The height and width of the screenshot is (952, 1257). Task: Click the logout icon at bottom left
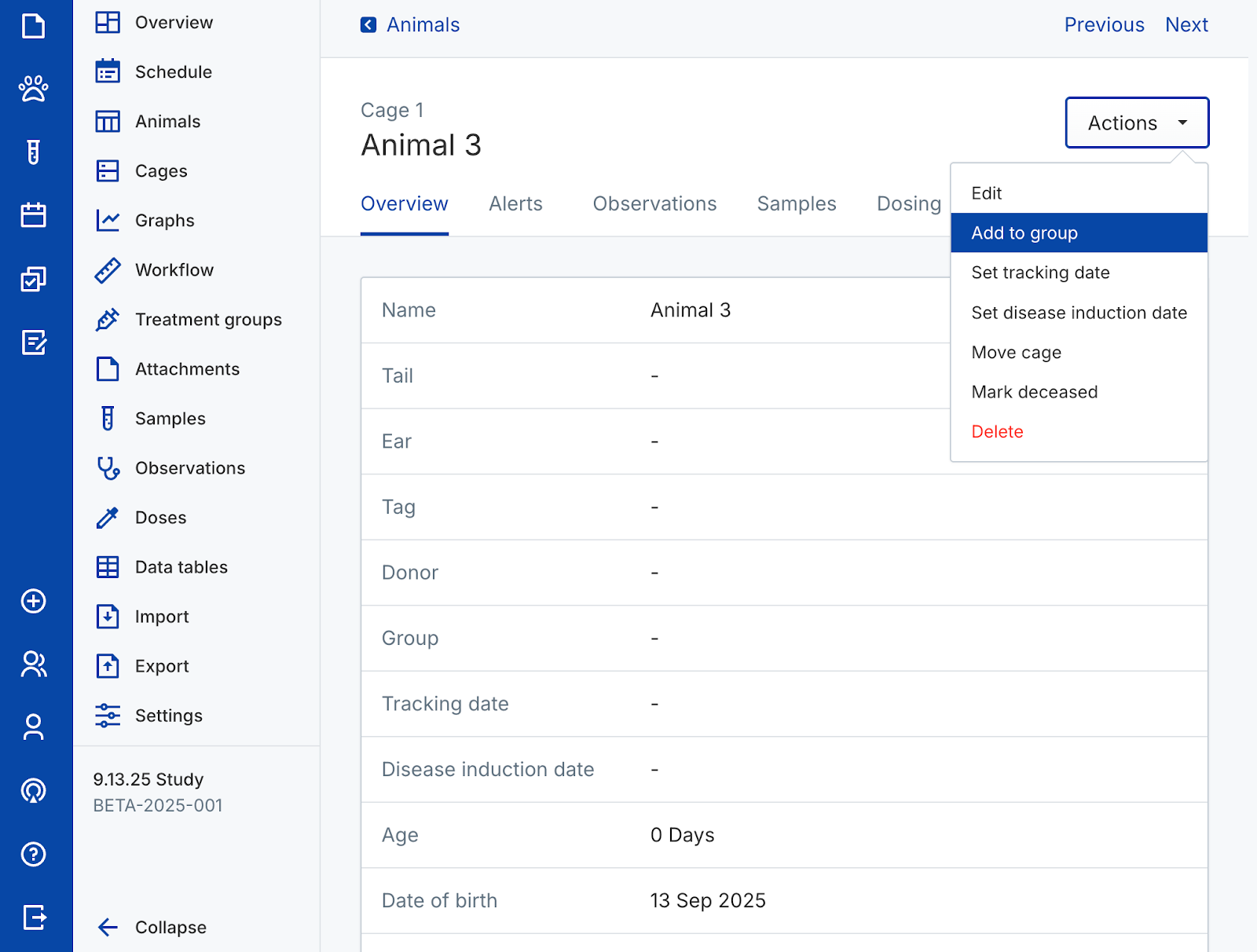pos(33,917)
